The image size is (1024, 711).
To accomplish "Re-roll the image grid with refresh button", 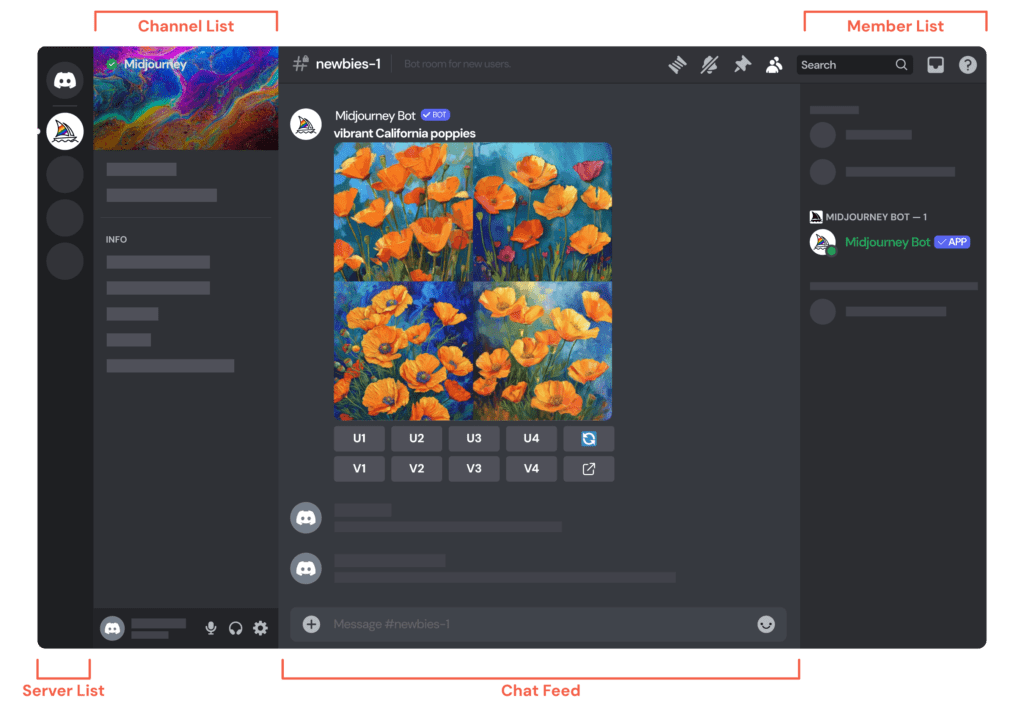I will click(589, 438).
